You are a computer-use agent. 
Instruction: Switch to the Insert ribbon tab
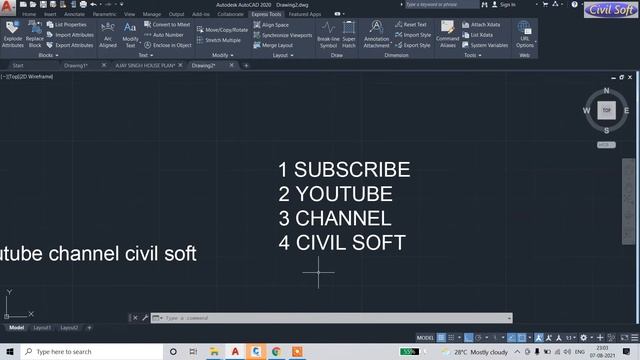tap(50, 14)
